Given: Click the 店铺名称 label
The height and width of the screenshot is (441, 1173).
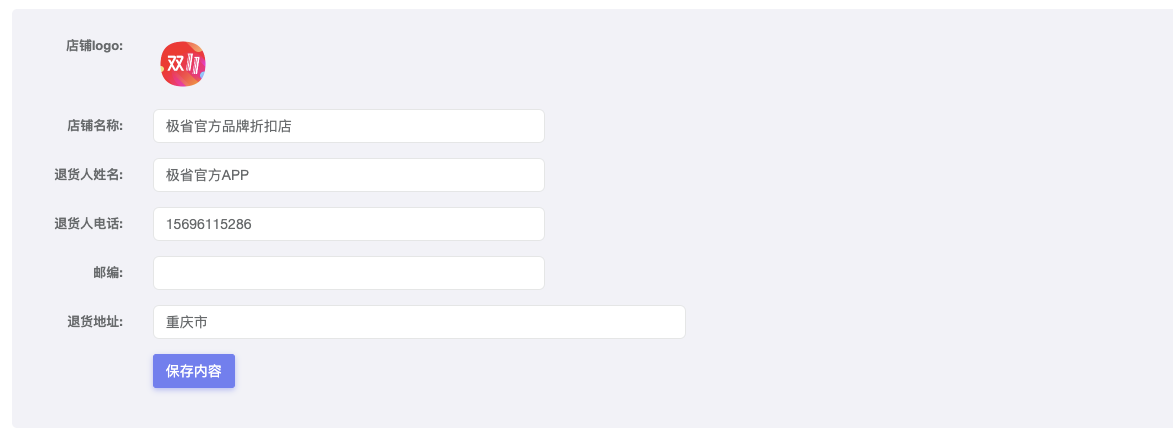Looking at the screenshot, I should coord(95,126).
